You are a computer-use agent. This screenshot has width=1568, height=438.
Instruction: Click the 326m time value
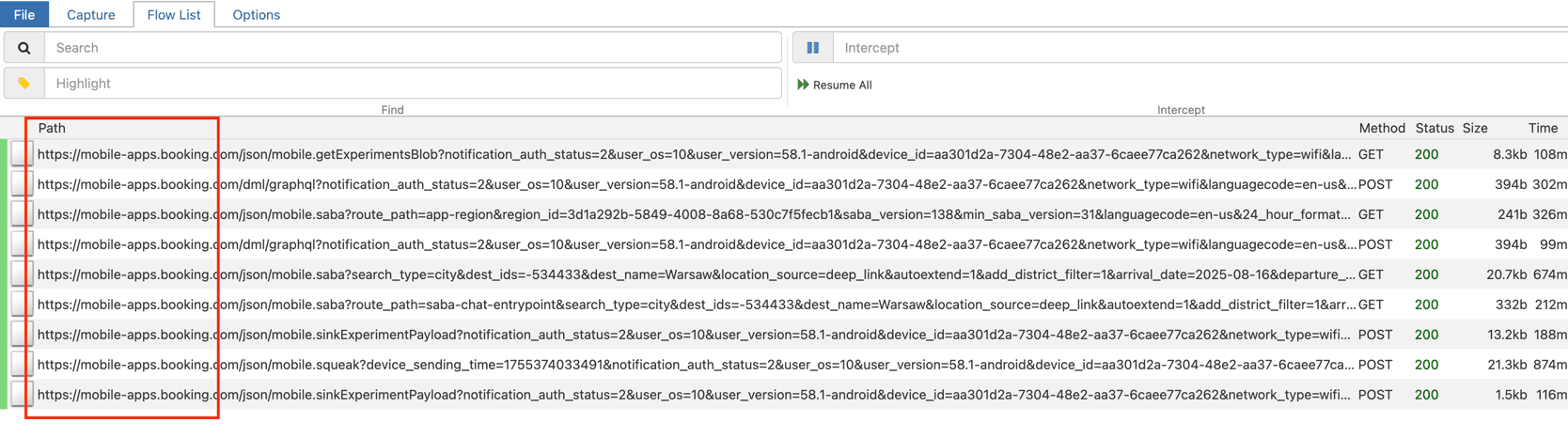(x=1550, y=214)
